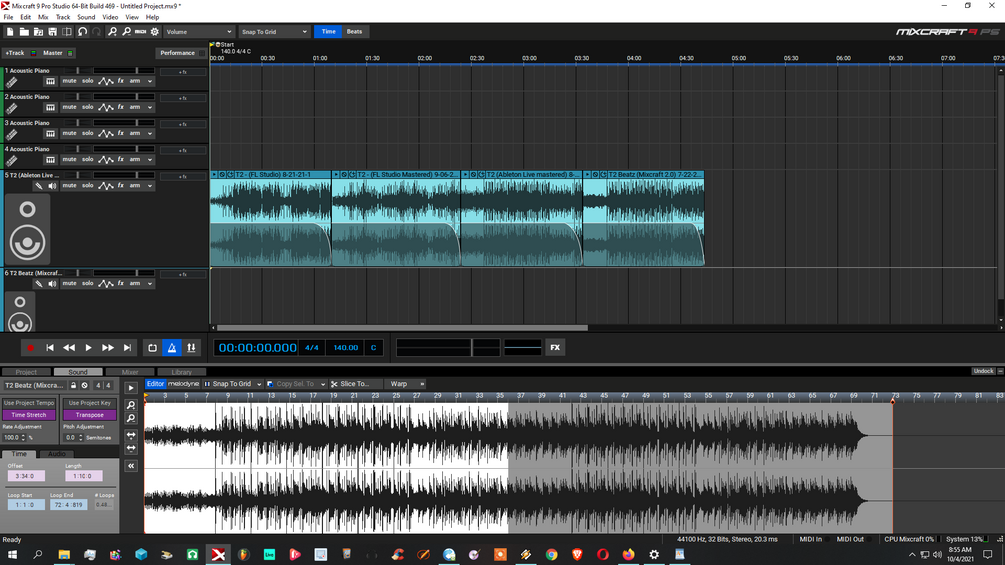Image resolution: width=1005 pixels, height=565 pixels.
Task: Click the sound editor play preview button
Action: click(x=131, y=388)
